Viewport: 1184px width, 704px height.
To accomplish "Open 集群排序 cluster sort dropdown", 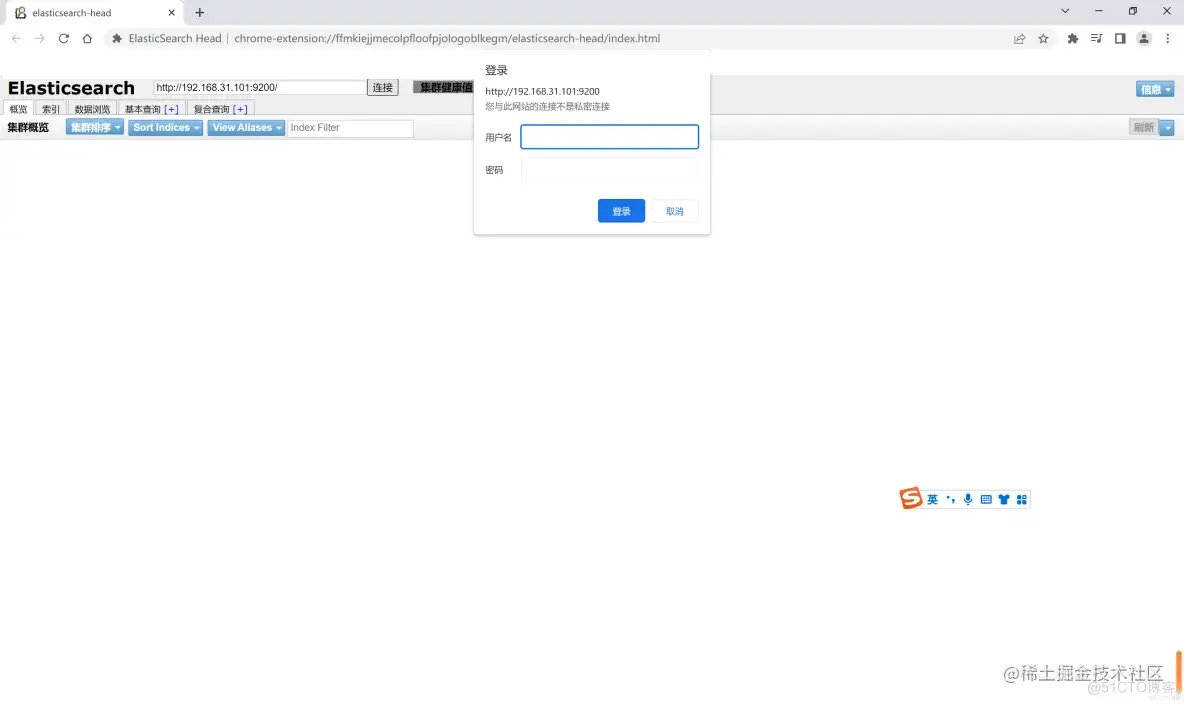I will click(94, 128).
